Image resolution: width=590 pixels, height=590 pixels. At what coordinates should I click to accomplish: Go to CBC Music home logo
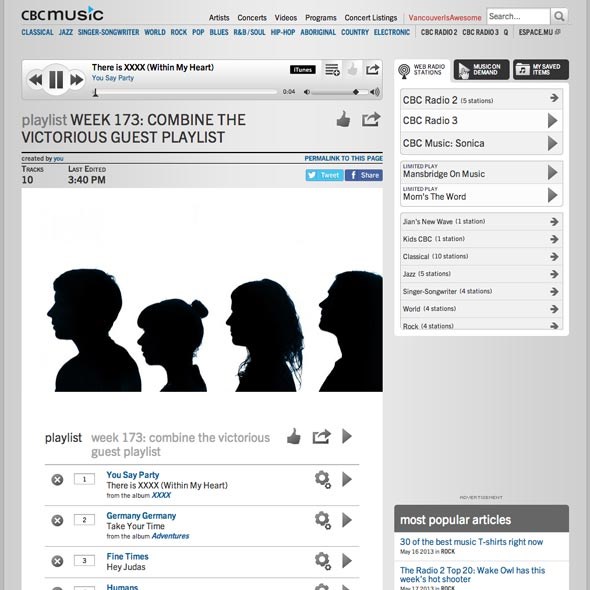(x=62, y=14)
